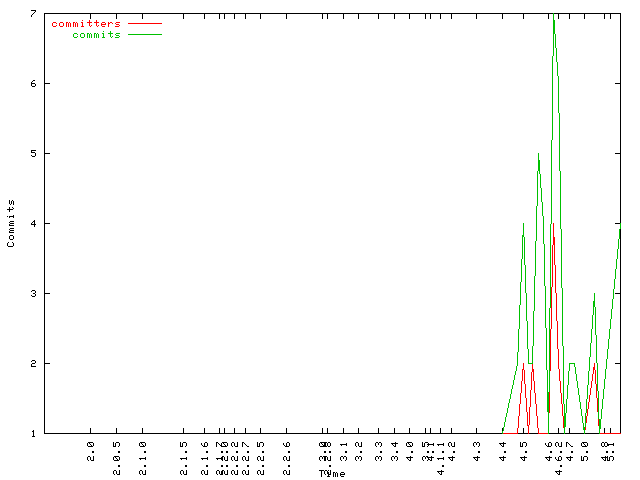640x480 pixels.
Task: Click the red committers legend line sample
Action: (x=144, y=23)
